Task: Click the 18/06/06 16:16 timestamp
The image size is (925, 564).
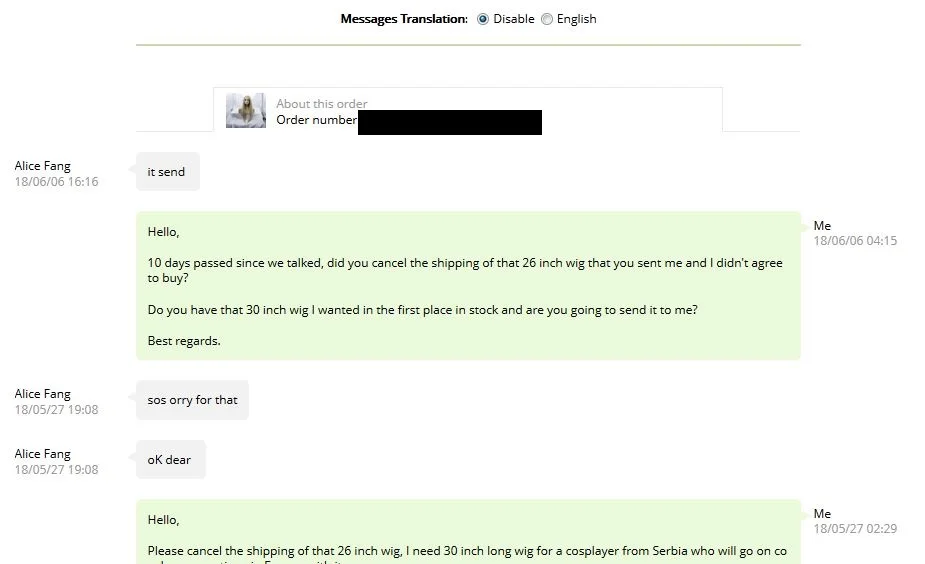Action: tap(57, 182)
